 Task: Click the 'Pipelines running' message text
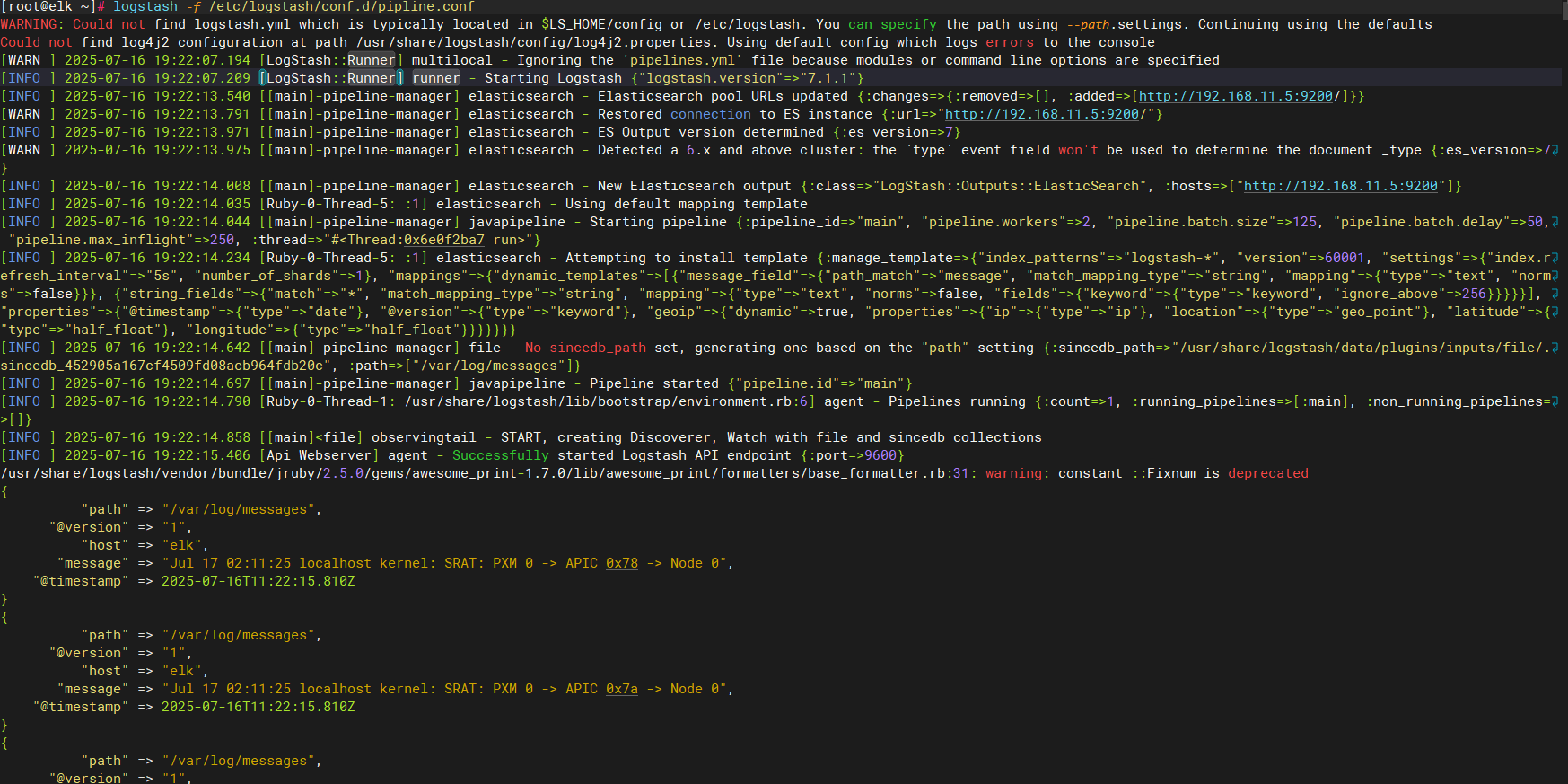pos(957,401)
